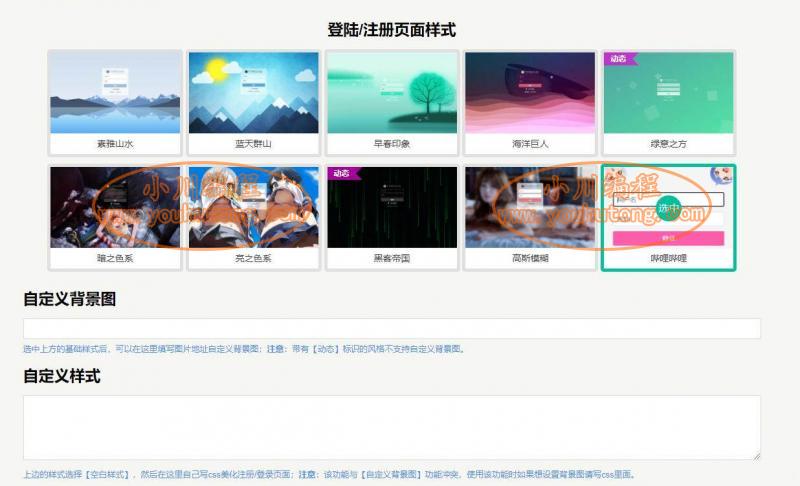Click the 动态 badge on 绿意之方

point(617,59)
